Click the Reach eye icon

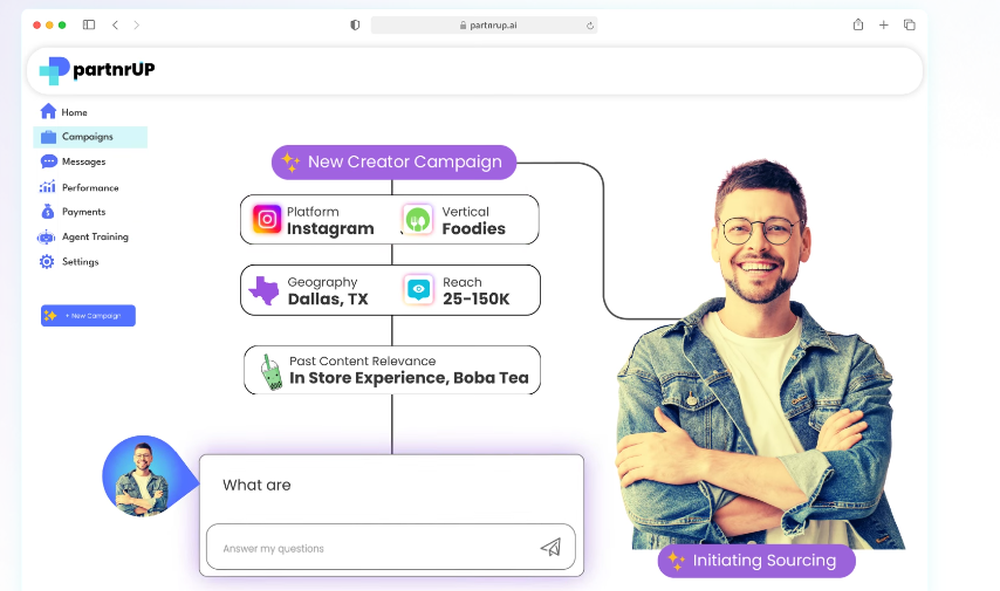[x=418, y=290]
